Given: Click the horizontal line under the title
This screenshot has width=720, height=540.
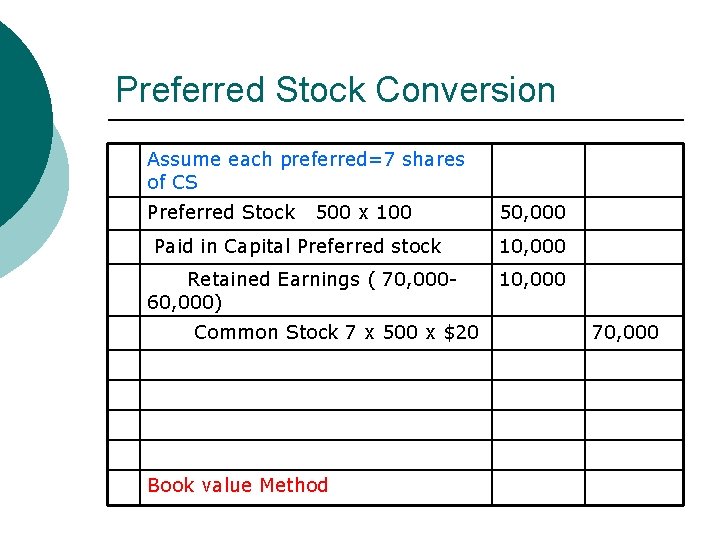Looking at the screenshot, I should [x=400, y=120].
